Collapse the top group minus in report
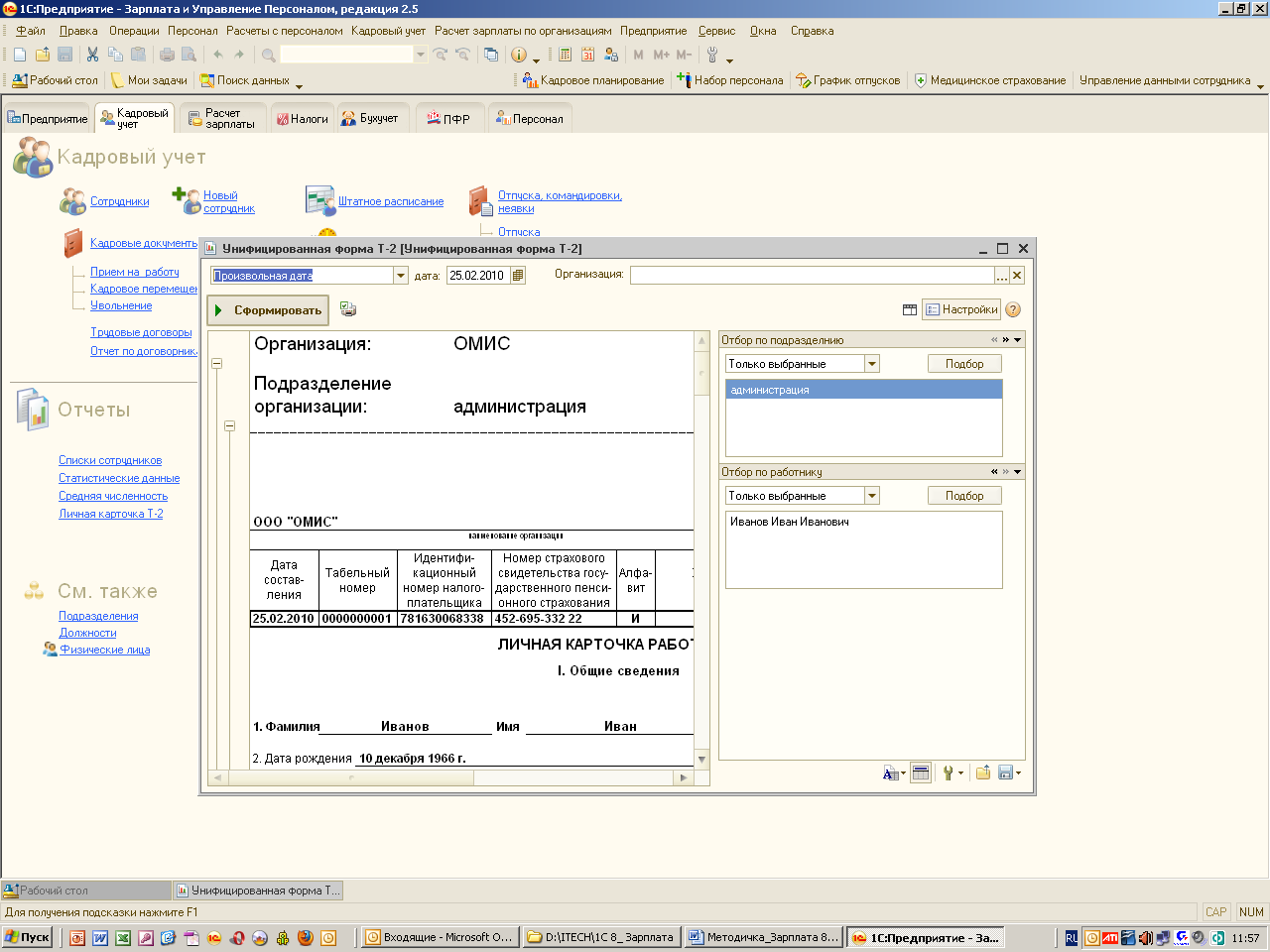This screenshot has height=952, width=1270. click(x=216, y=363)
